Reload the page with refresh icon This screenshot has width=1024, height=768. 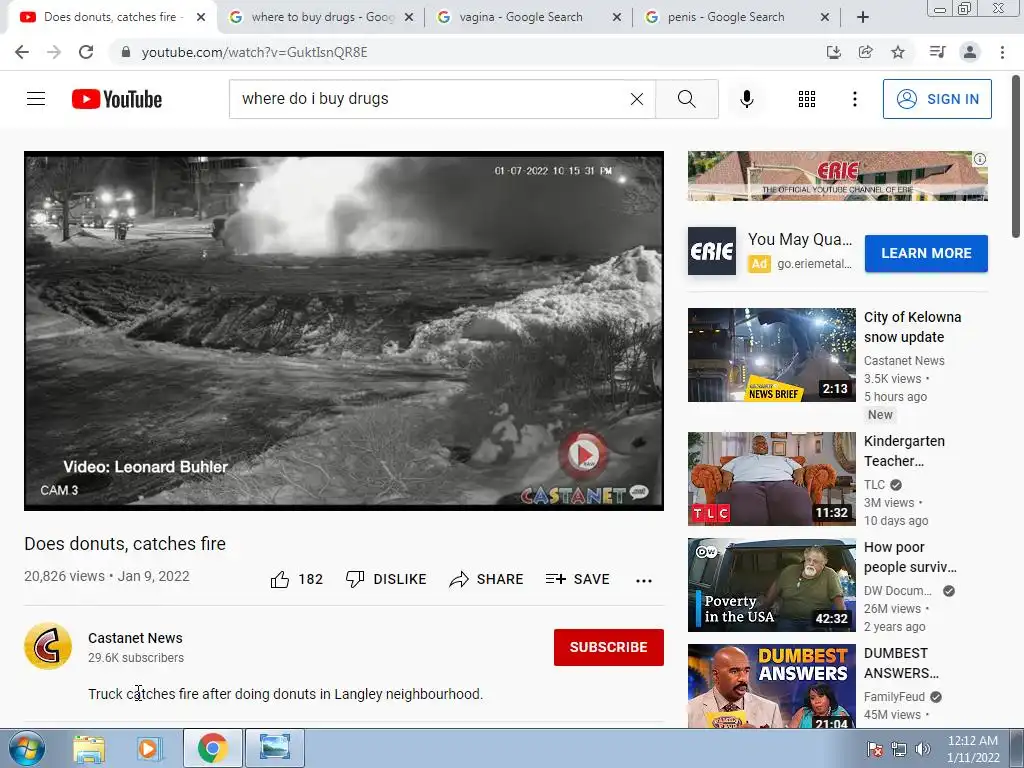[86, 52]
